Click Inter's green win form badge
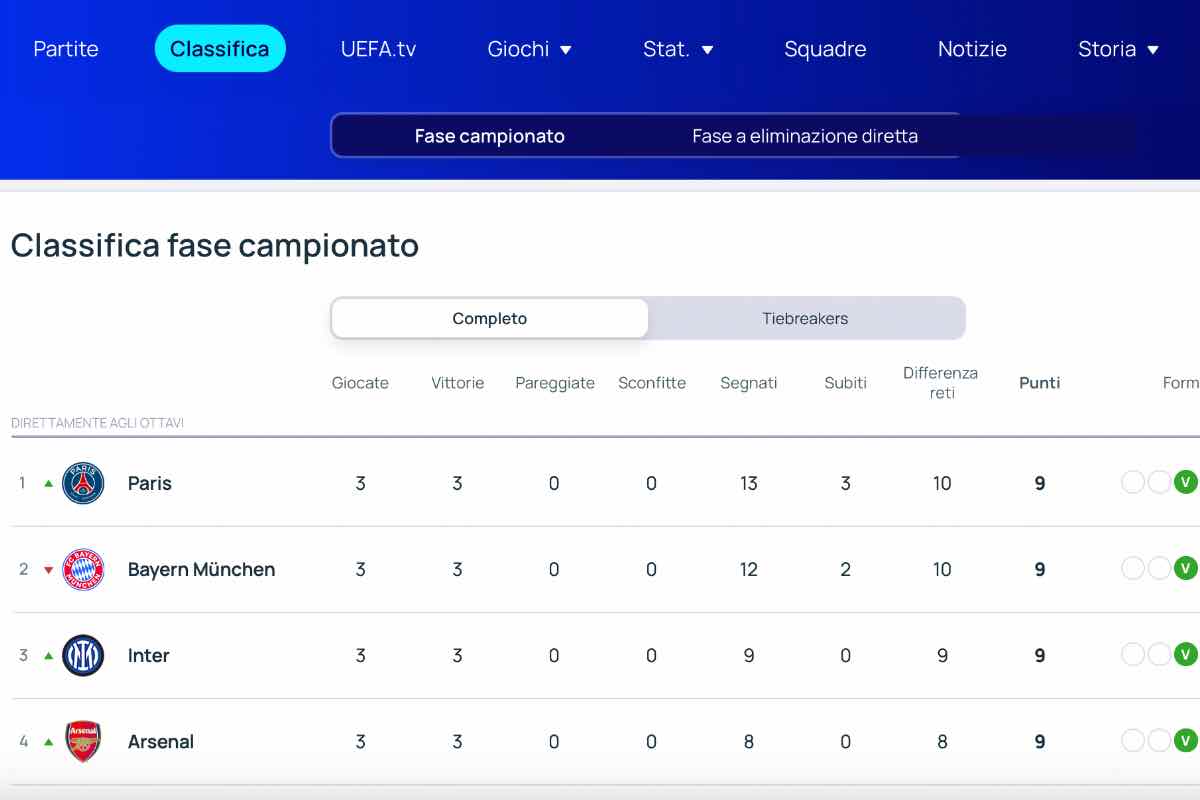The width and height of the screenshot is (1200, 800). pyautogui.click(x=1185, y=655)
